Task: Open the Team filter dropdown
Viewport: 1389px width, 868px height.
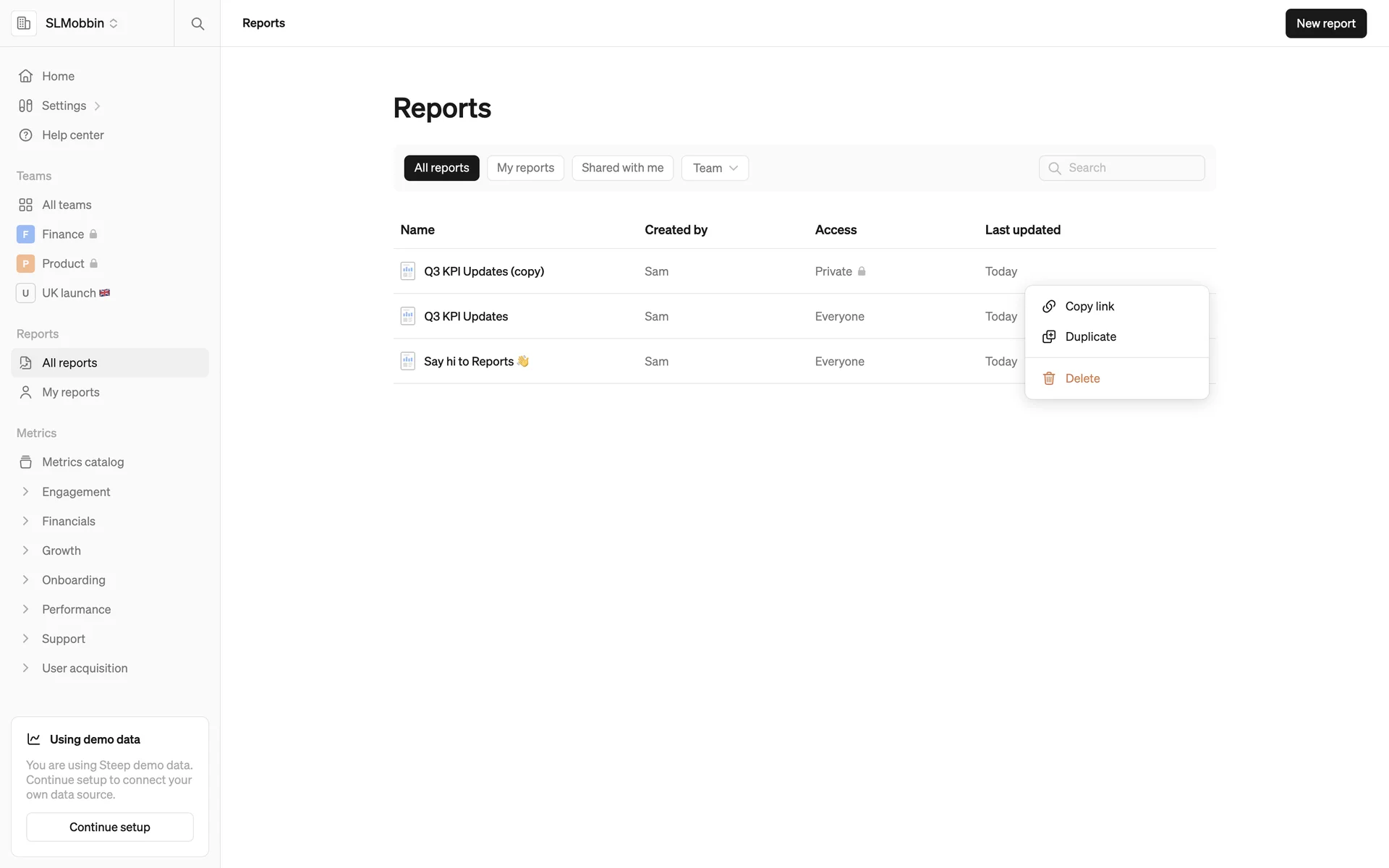Action: tap(715, 168)
